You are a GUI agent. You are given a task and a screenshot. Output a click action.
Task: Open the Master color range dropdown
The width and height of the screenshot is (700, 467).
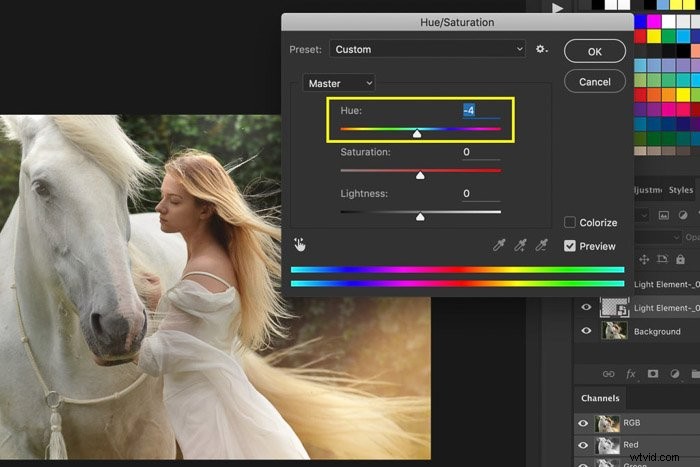(339, 83)
